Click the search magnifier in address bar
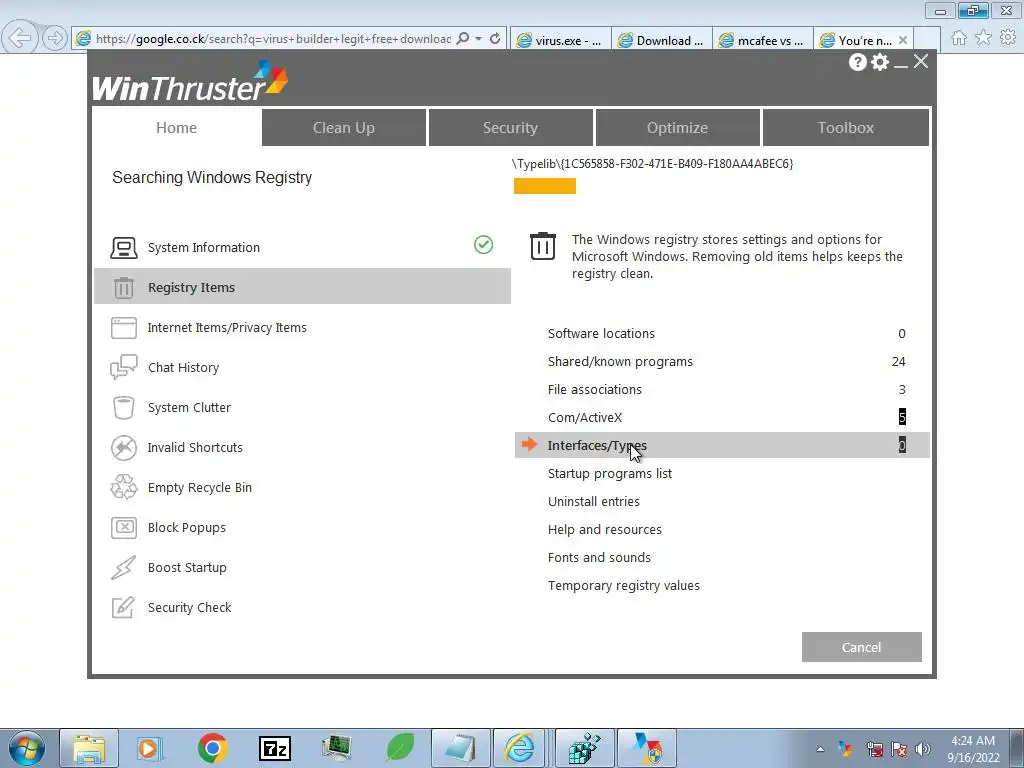Viewport: 1024px width, 768px height. (462, 39)
